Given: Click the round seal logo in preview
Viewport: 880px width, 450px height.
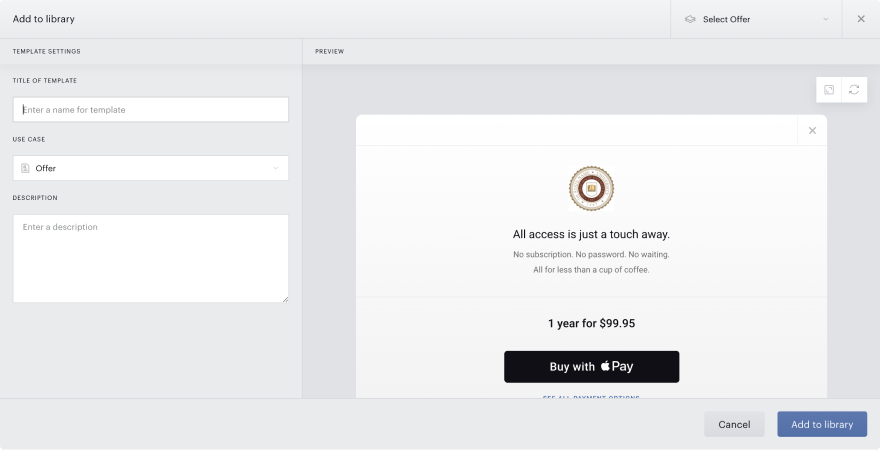Looking at the screenshot, I should (591, 189).
